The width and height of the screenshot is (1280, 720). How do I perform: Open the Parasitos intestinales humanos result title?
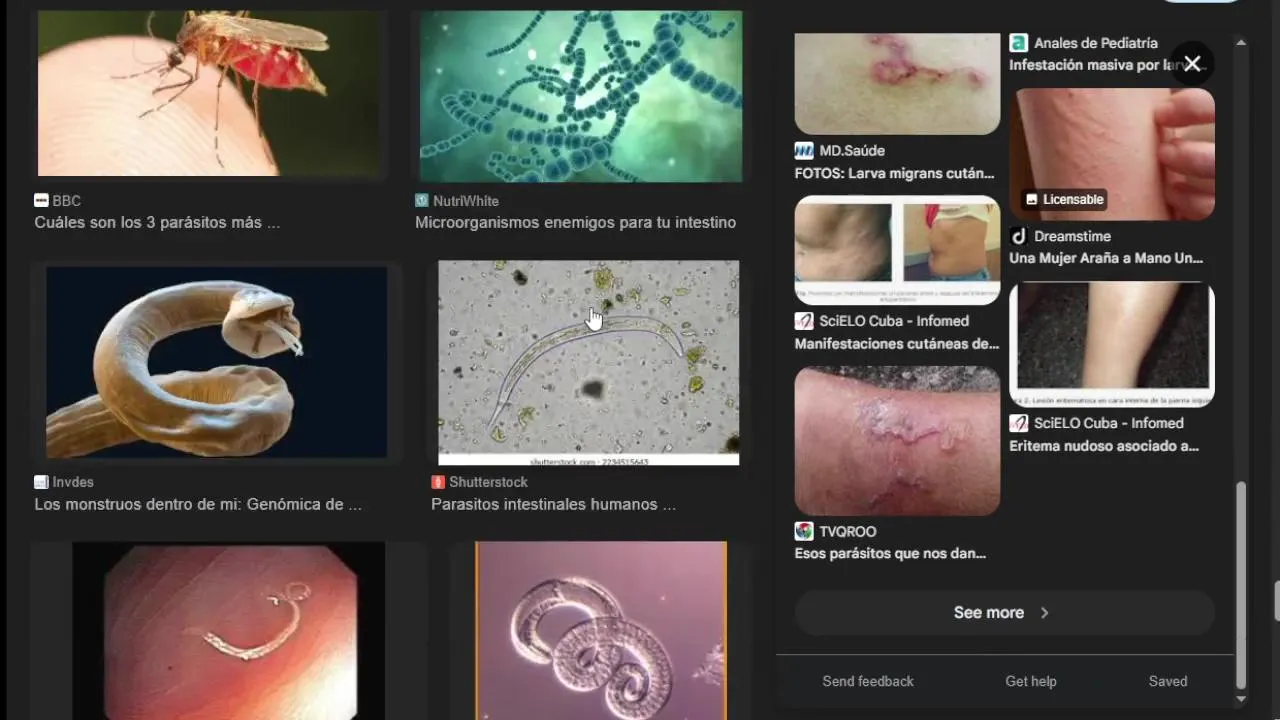point(553,505)
